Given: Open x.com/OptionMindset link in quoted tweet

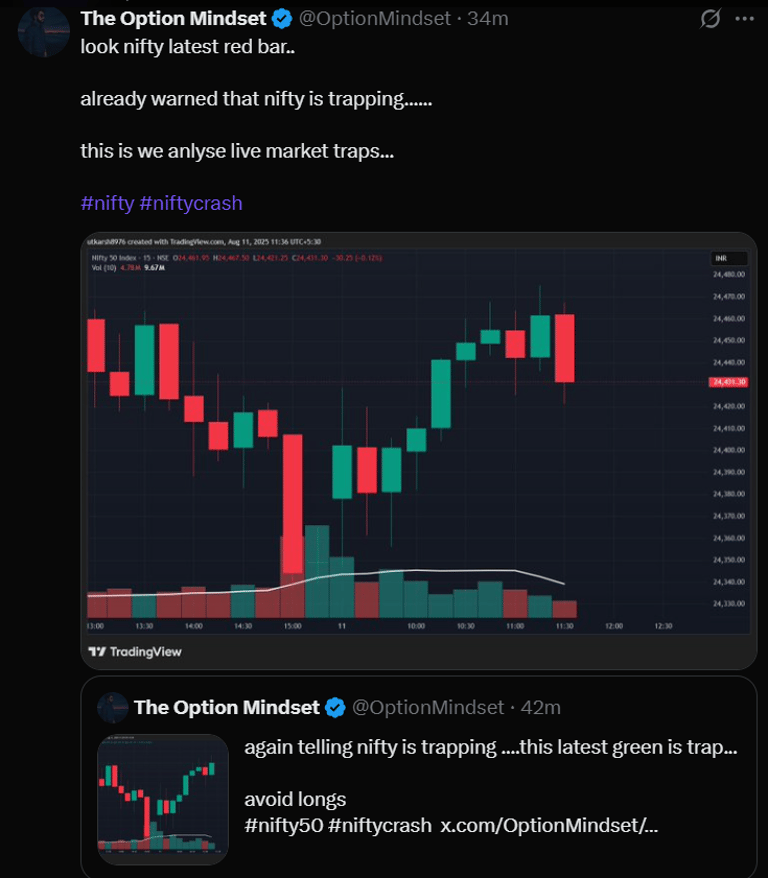Looking at the screenshot, I should 549,825.
